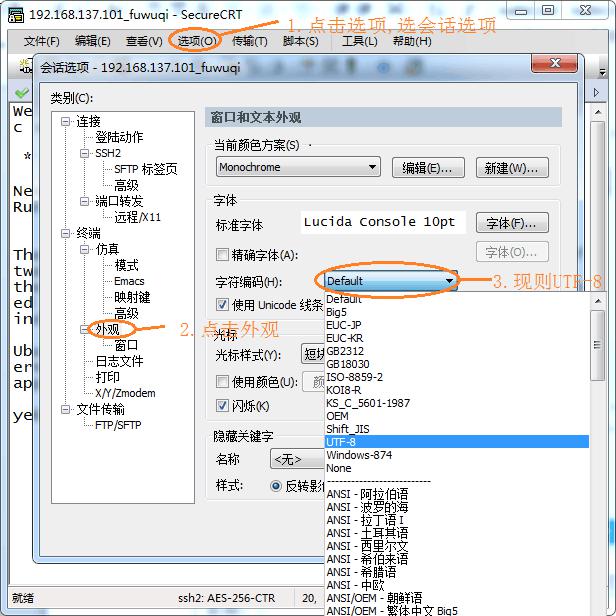Select the 反转影像 radio button
Viewport: 616px width, 616px height.
(x=276, y=486)
